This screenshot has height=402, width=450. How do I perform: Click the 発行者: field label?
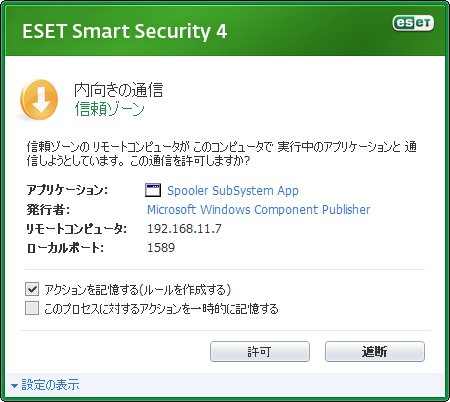(48, 210)
